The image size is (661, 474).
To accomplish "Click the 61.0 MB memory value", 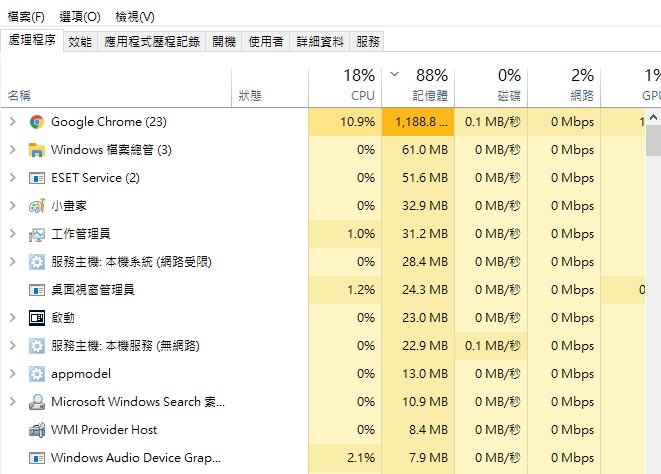I will 425,150.
